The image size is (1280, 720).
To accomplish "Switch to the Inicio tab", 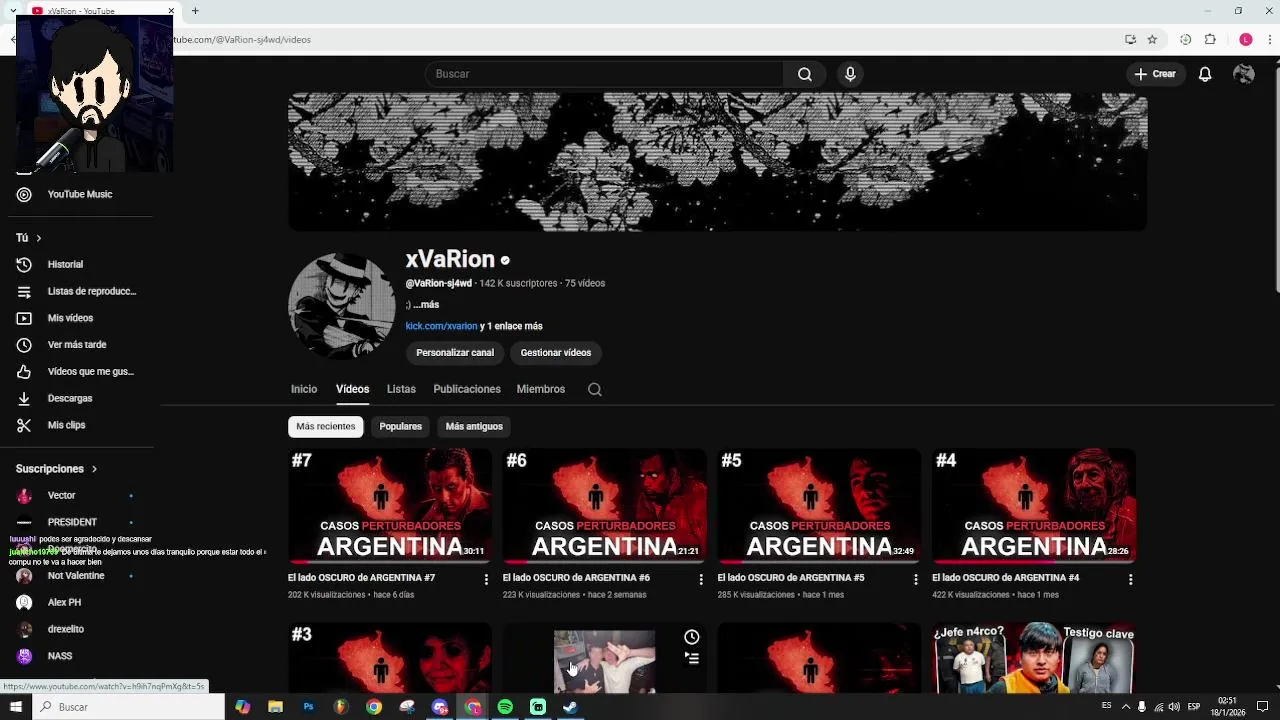I will pos(304,389).
